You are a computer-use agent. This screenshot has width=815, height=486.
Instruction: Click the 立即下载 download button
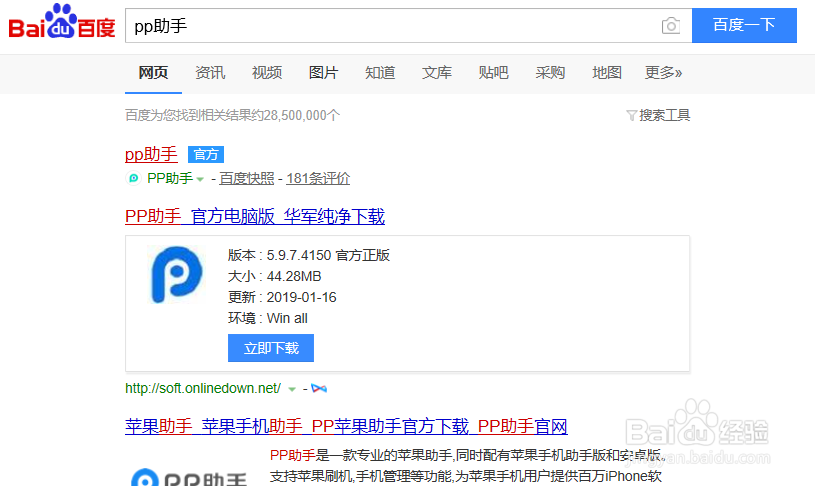(x=271, y=348)
